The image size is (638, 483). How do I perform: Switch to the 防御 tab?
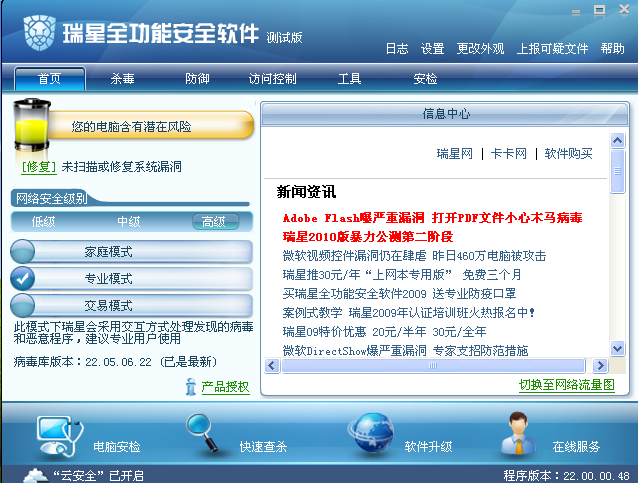point(197,79)
